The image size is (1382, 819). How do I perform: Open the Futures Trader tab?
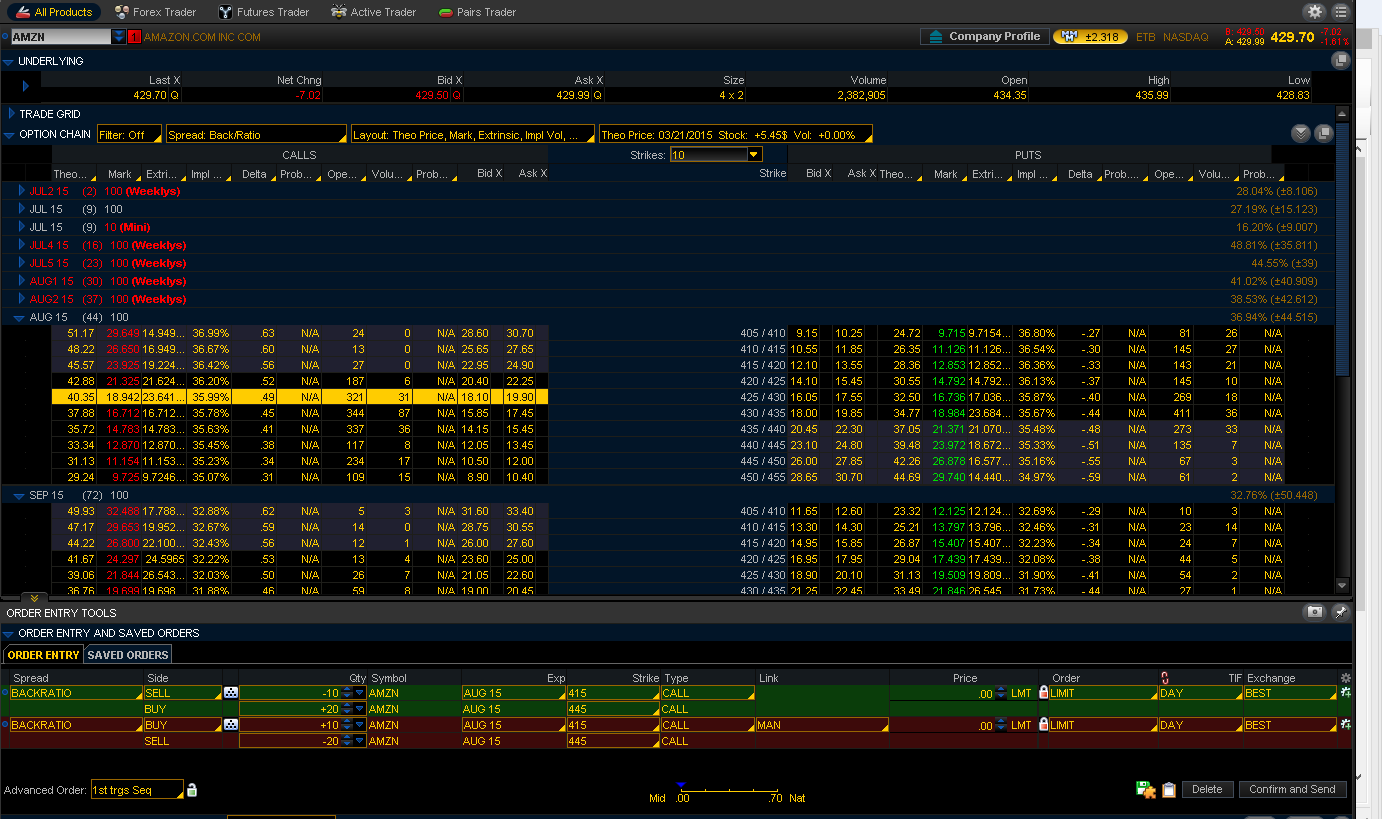[x=264, y=12]
